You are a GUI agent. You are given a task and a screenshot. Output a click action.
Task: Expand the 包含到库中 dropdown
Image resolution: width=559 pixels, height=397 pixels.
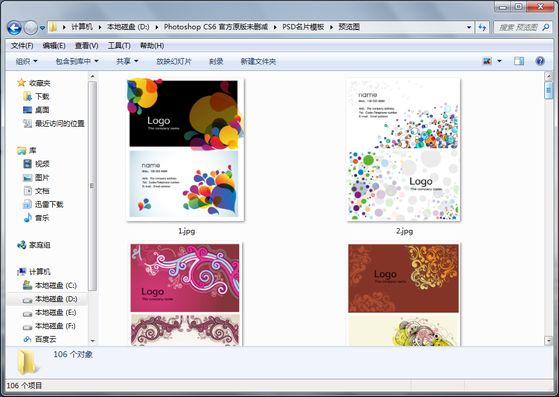(x=77, y=61)
